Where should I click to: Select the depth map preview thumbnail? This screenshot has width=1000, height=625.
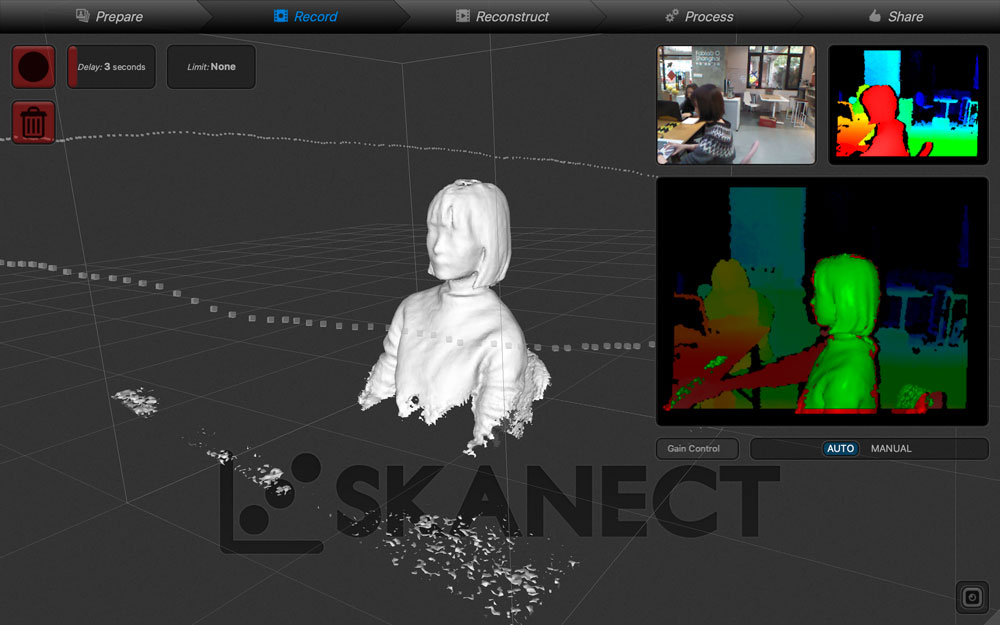tap(908, 105)
